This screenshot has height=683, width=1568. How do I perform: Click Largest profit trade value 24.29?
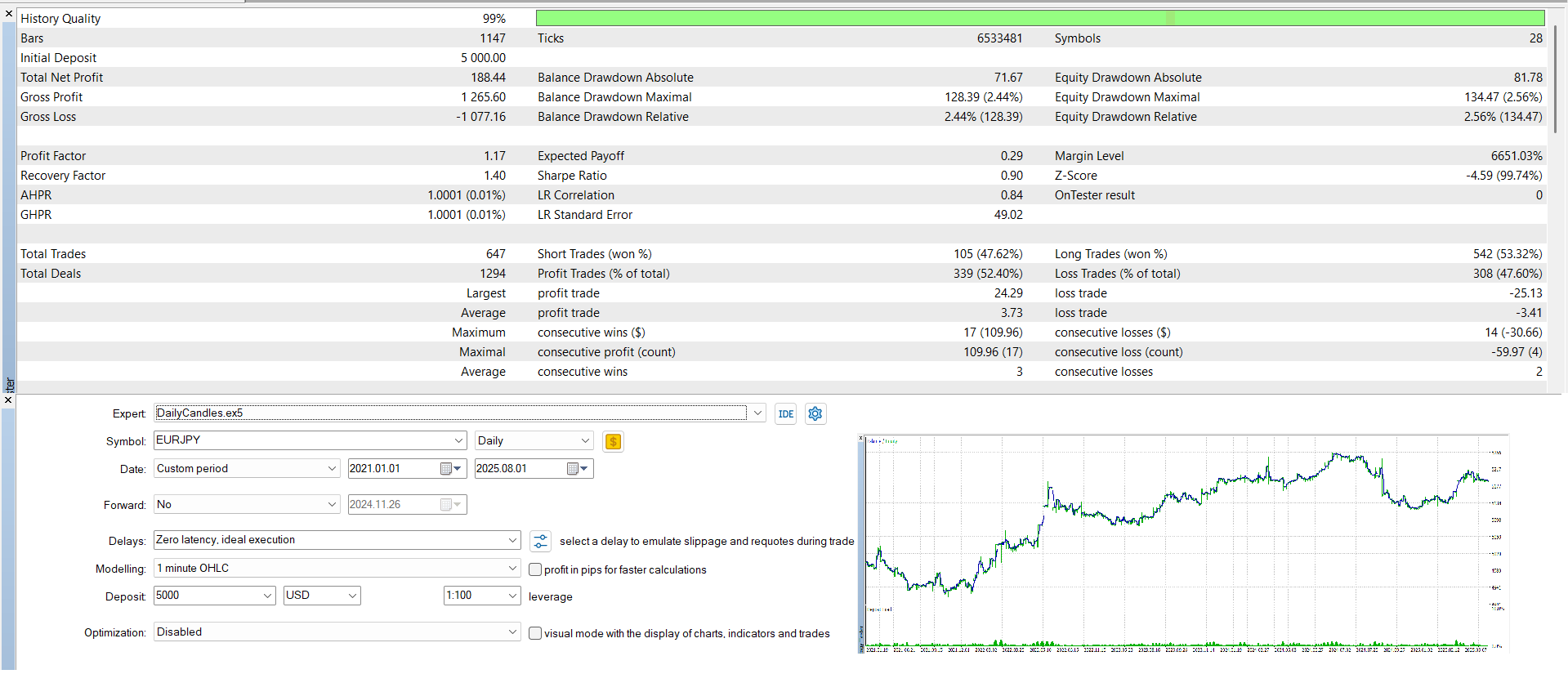1008,293
